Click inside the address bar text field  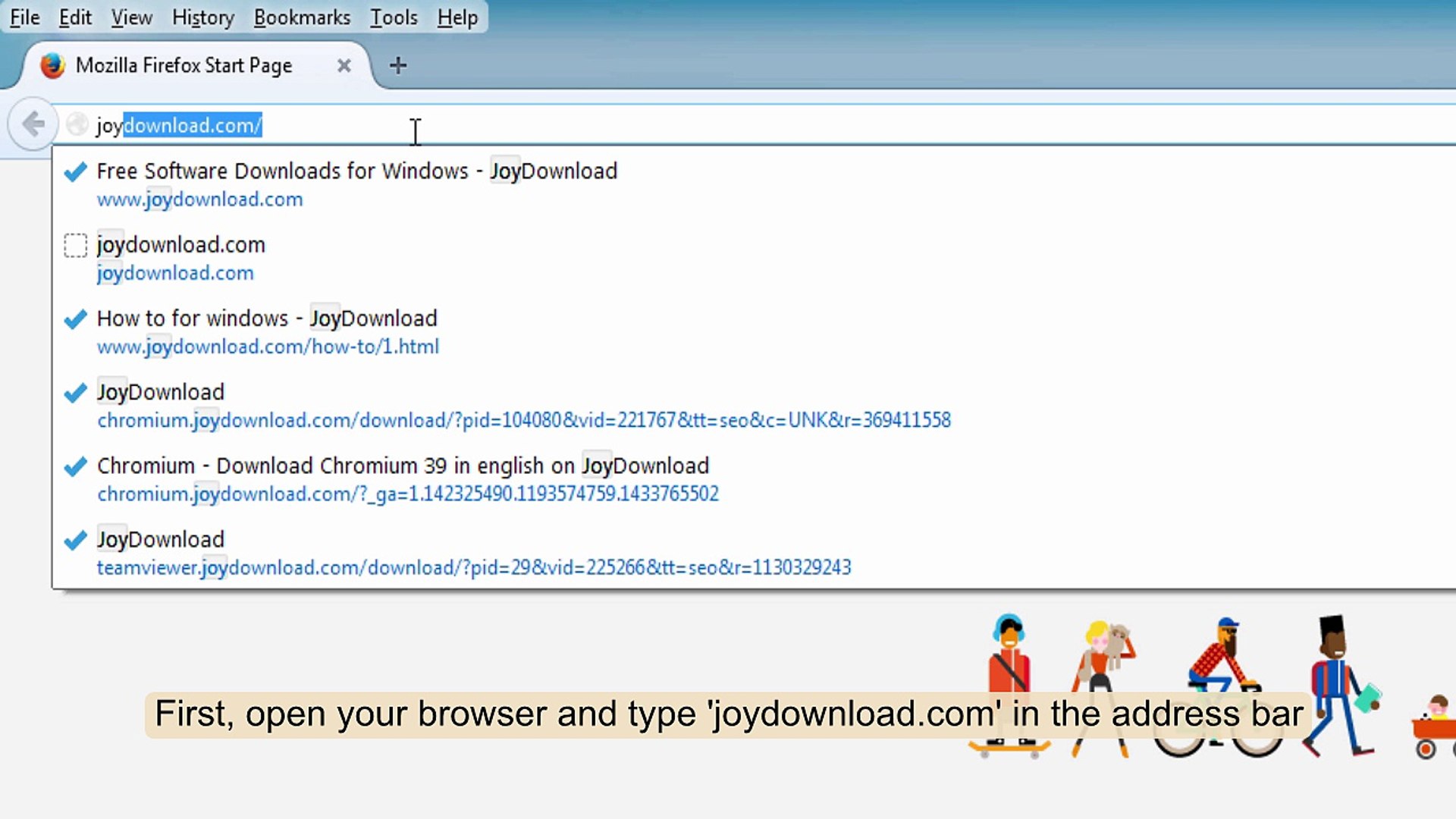point(531,125)
